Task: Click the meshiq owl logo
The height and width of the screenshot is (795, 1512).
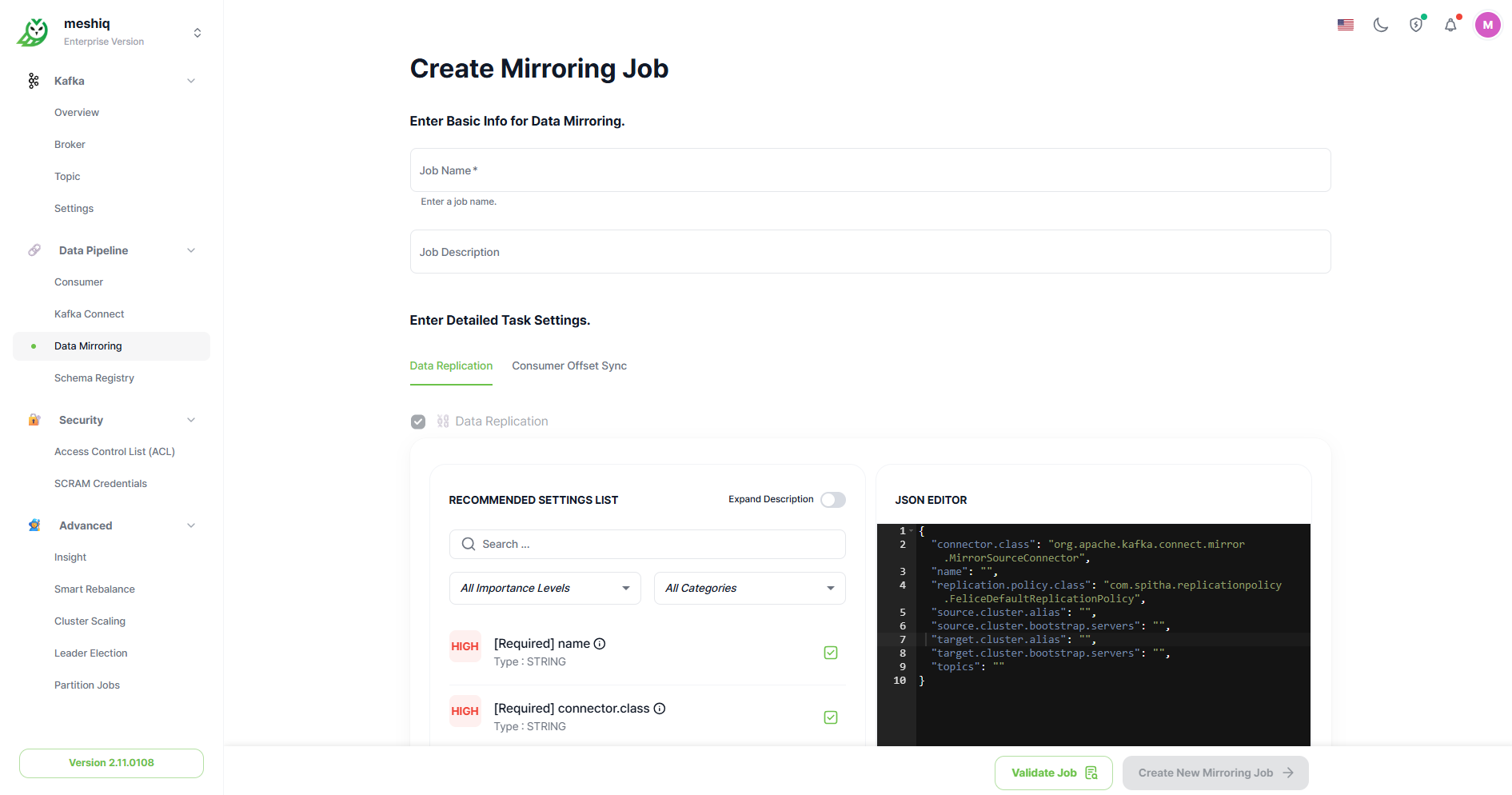Action: (x=34, y=32)
